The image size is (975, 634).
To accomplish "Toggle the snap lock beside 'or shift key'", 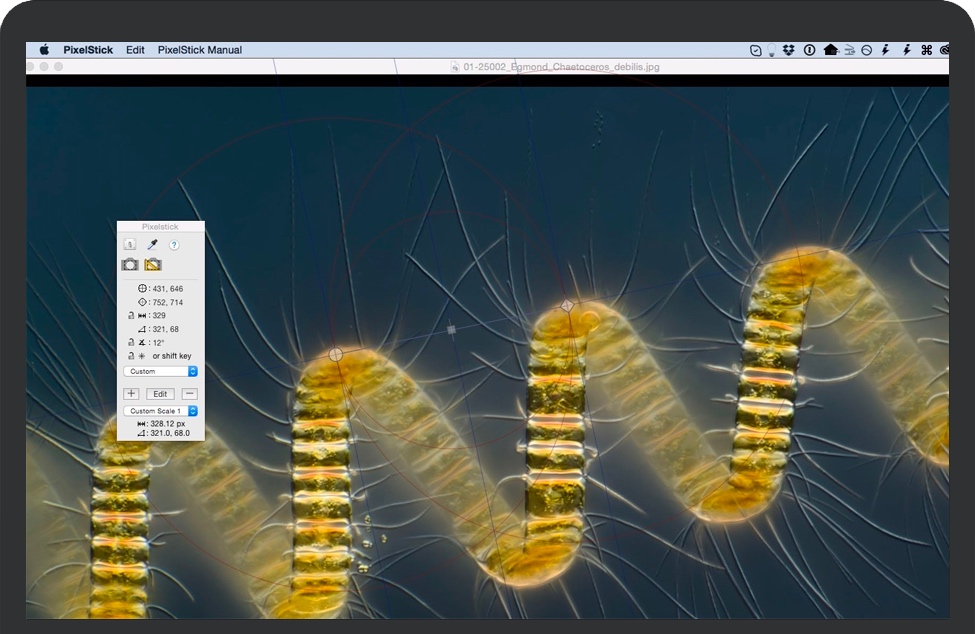I will 131,355.
